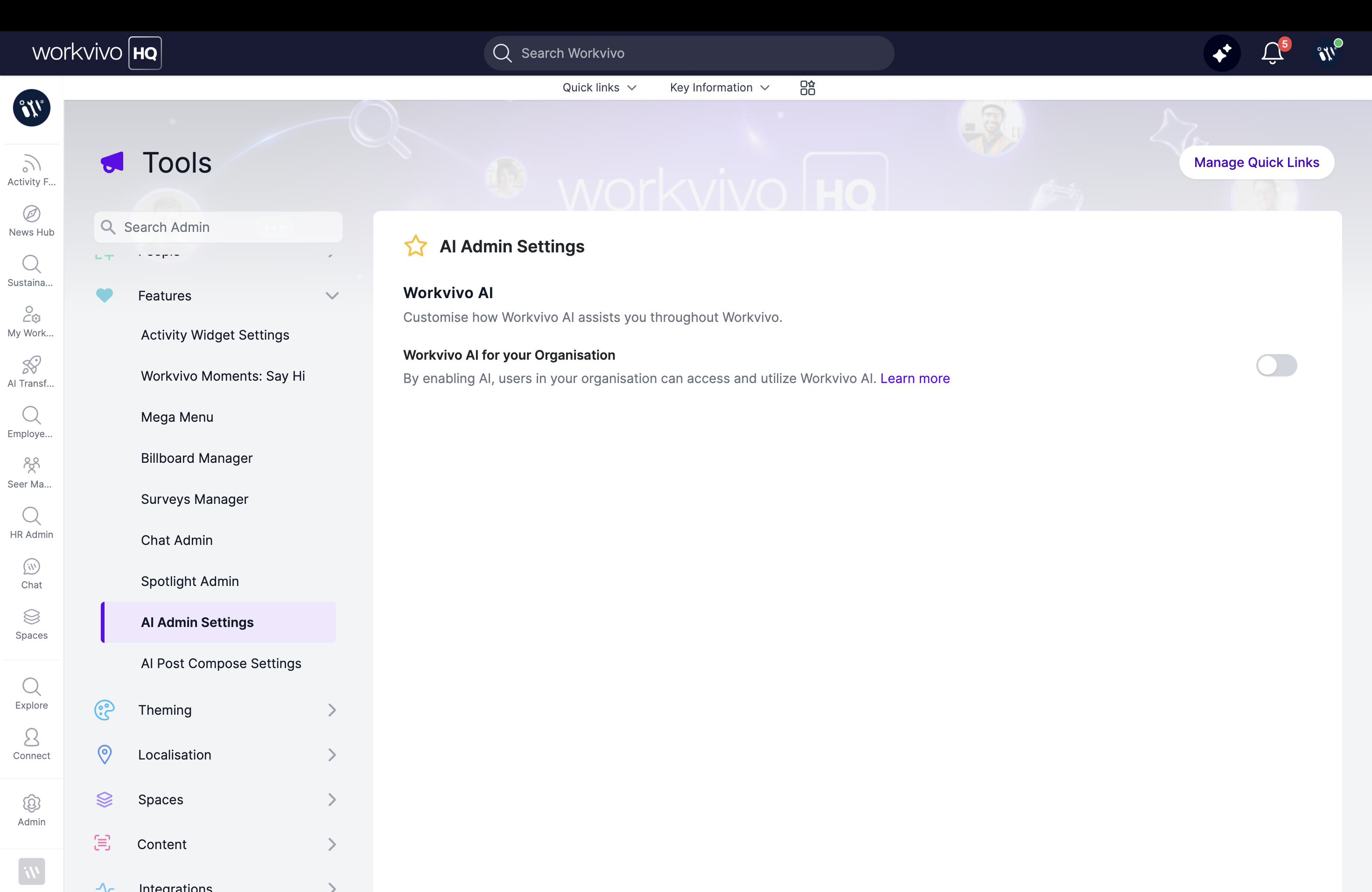Click the Localisation pin icon
The image size is (1372, 892).
pyautogui.click(x=105, y=755)
